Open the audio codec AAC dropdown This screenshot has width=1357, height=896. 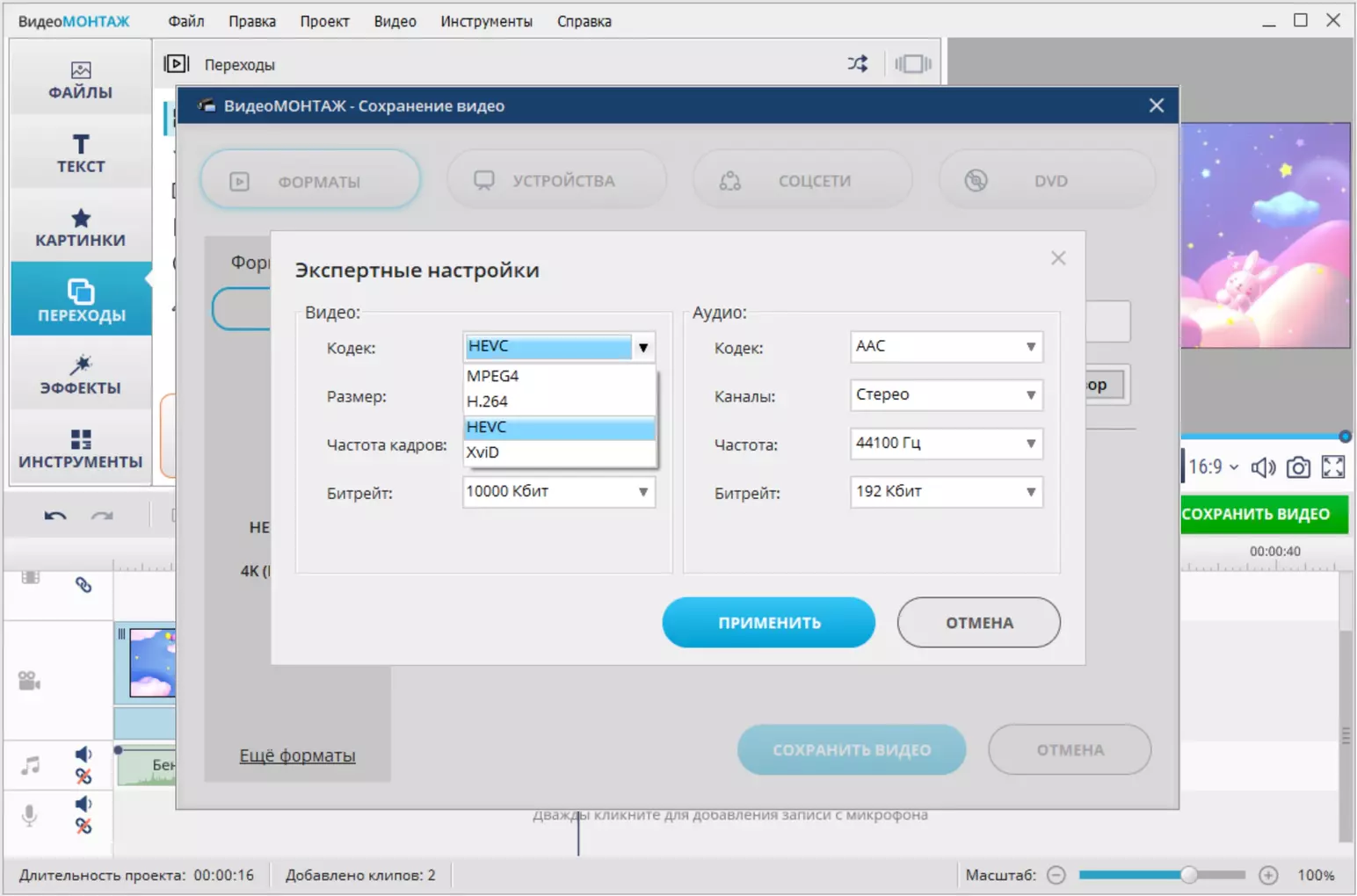pos(946,347)
